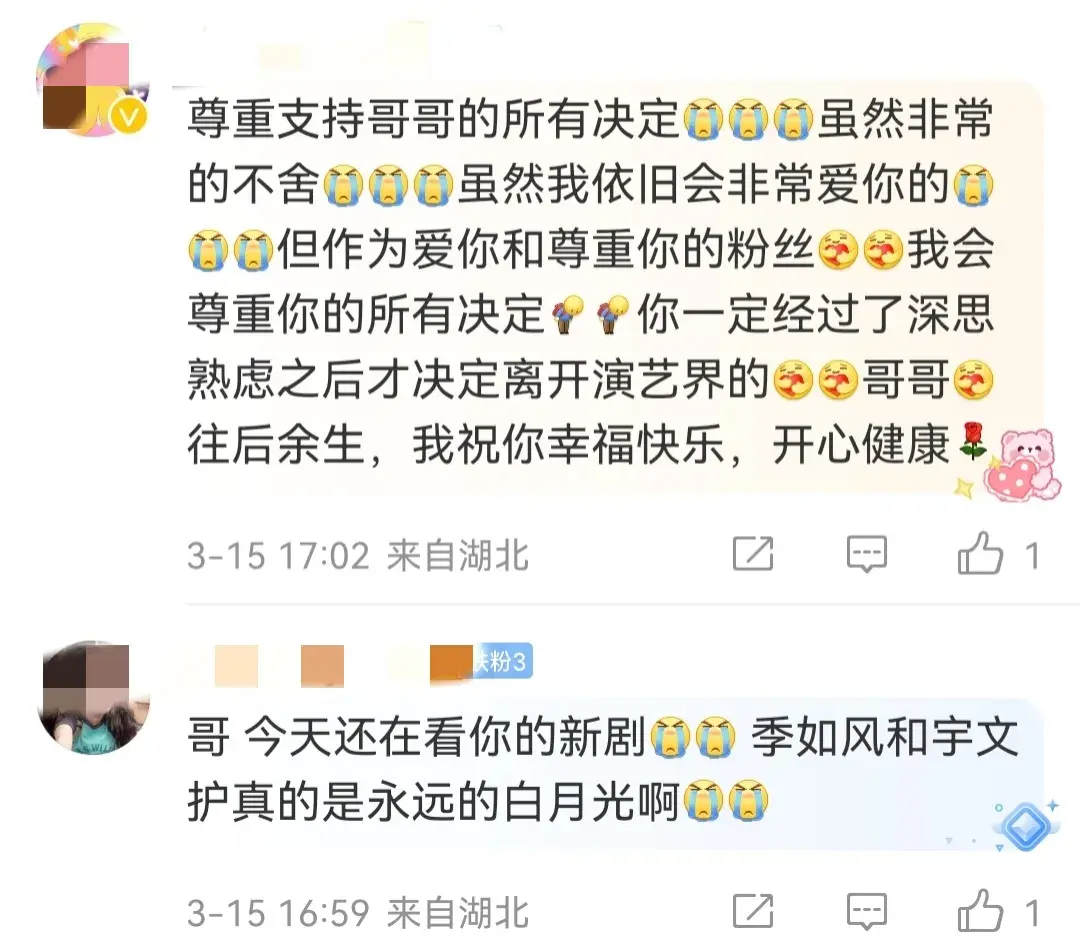Viewport: 1080px width, 946px height.
Task: Tap 来自湖北 next to 17:02
Action: pos(458,555)
